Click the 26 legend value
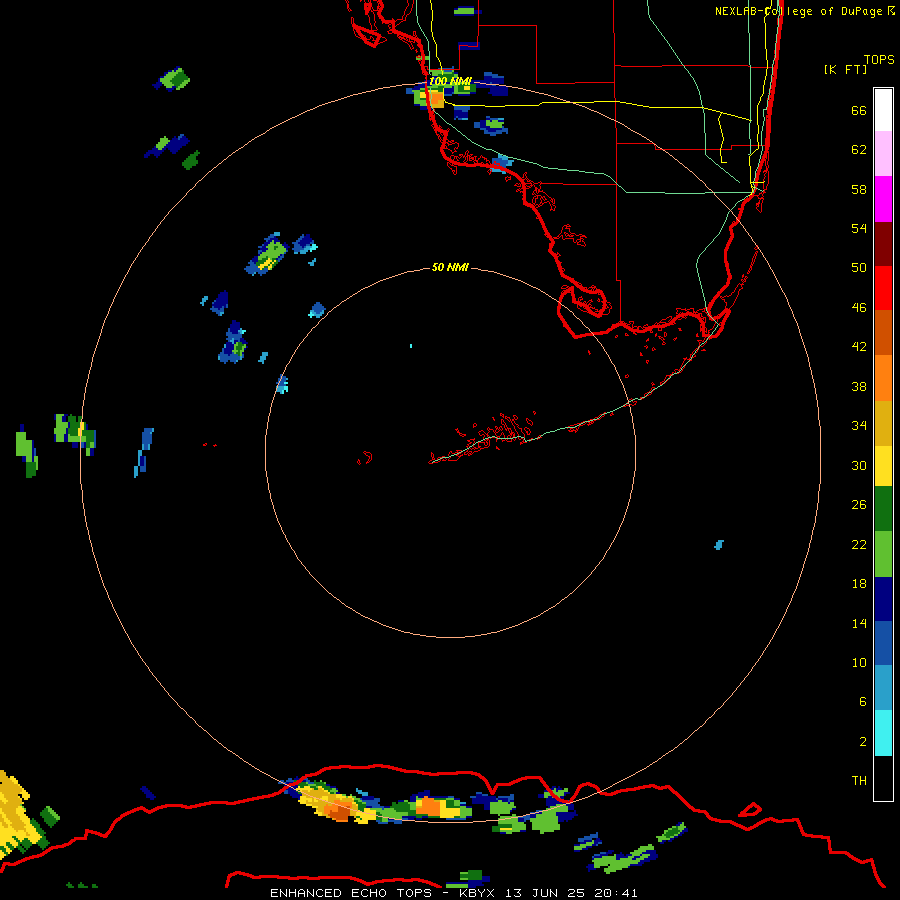 [859, 505]
